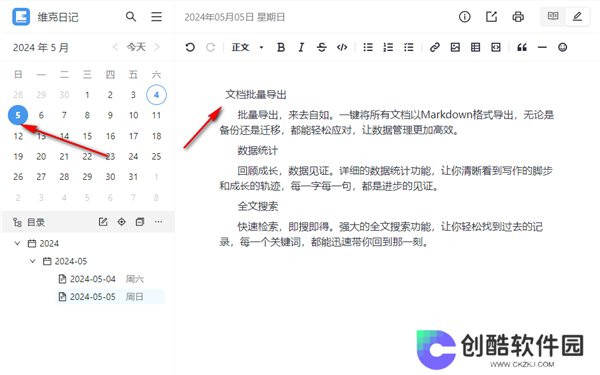Redo the last edit
This screenshot has width=600, height=375.
pos(210,47)
